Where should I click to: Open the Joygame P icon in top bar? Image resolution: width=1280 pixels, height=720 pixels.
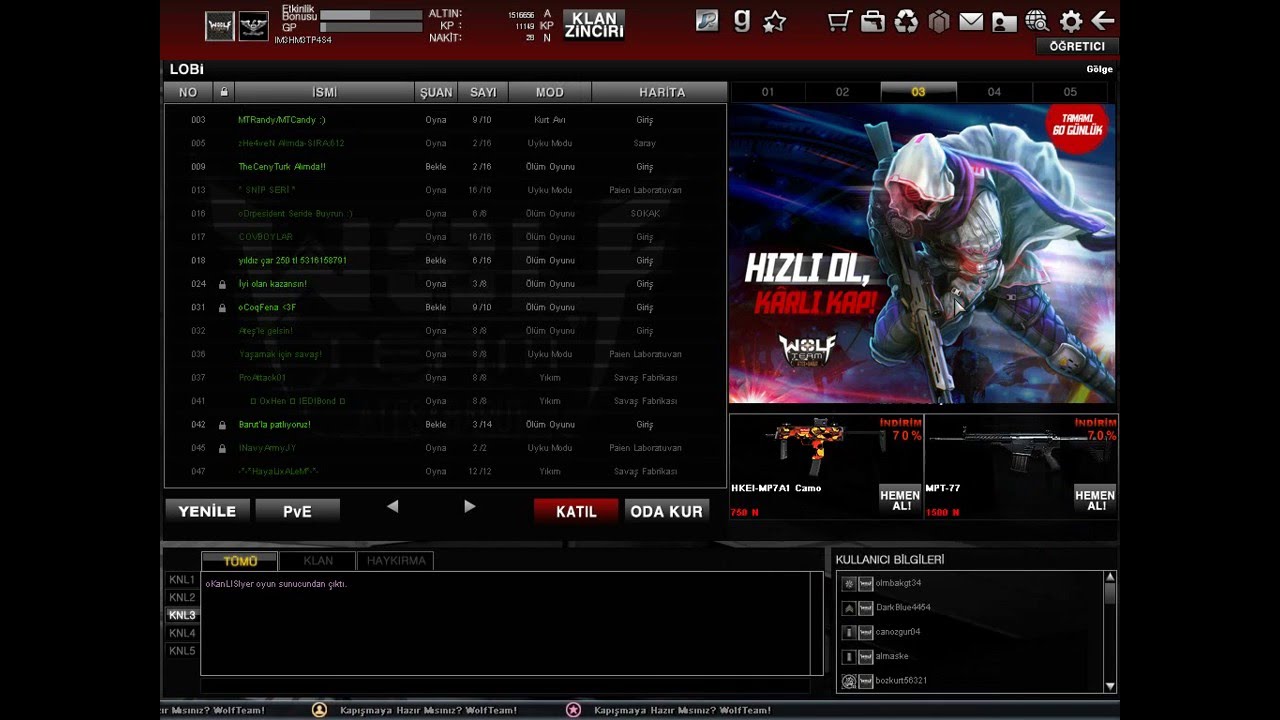[x=707, y=21]
